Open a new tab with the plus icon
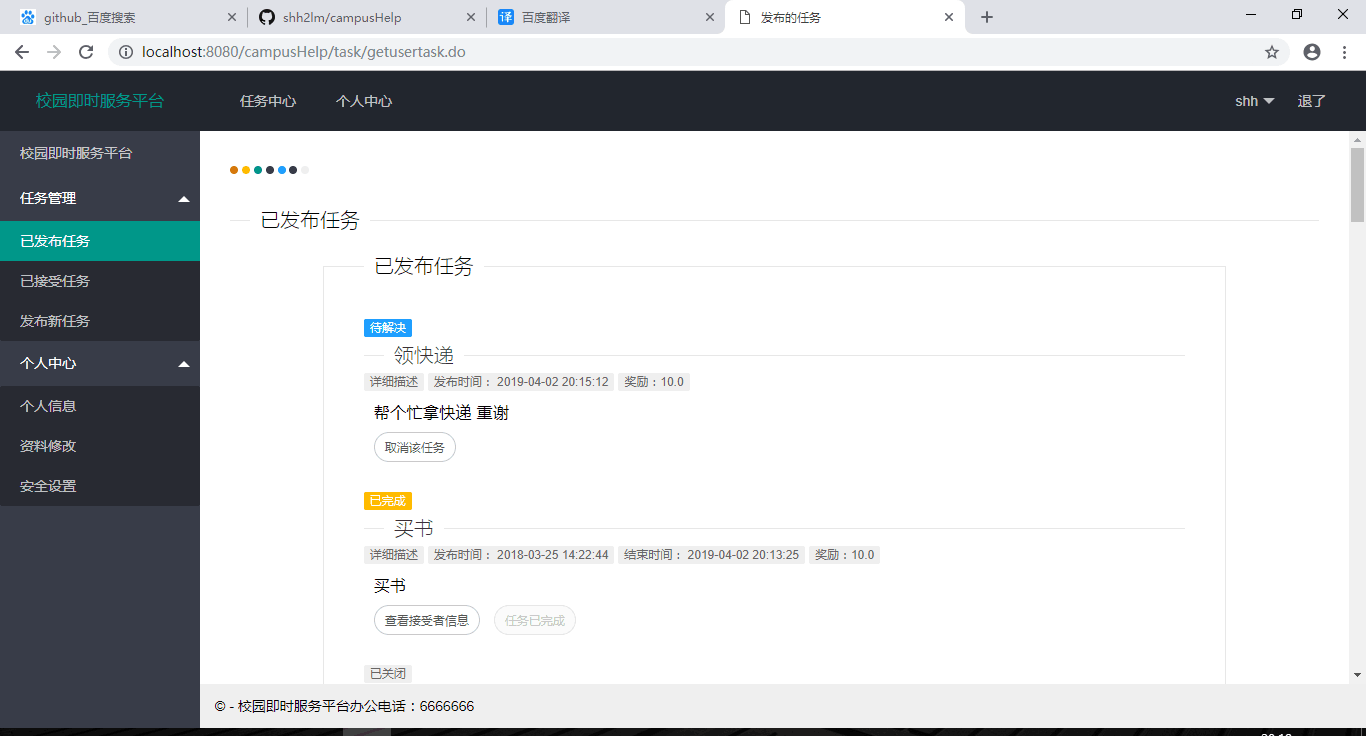 [987, 16]
